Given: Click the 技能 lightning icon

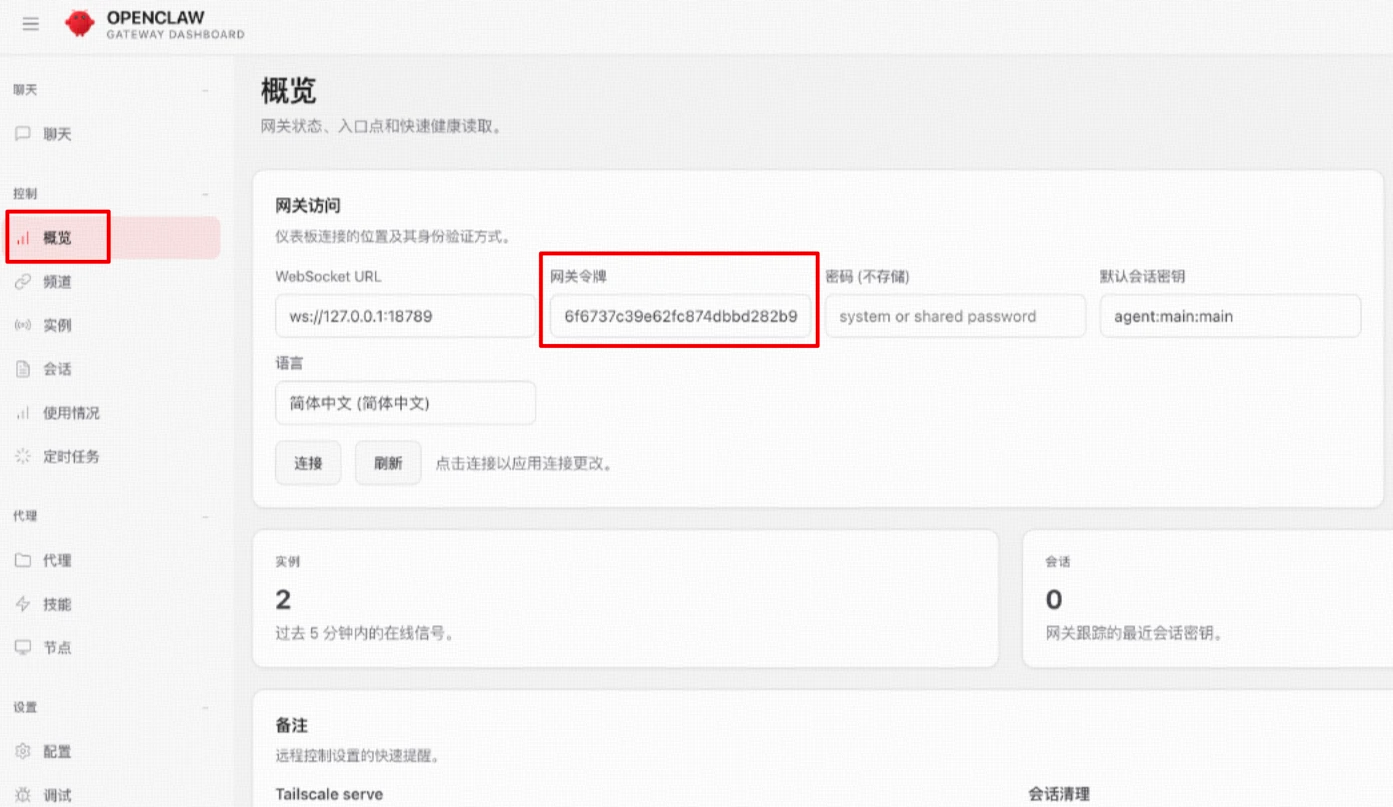Looking at the screenshot, I should click(x=23, y=604).
